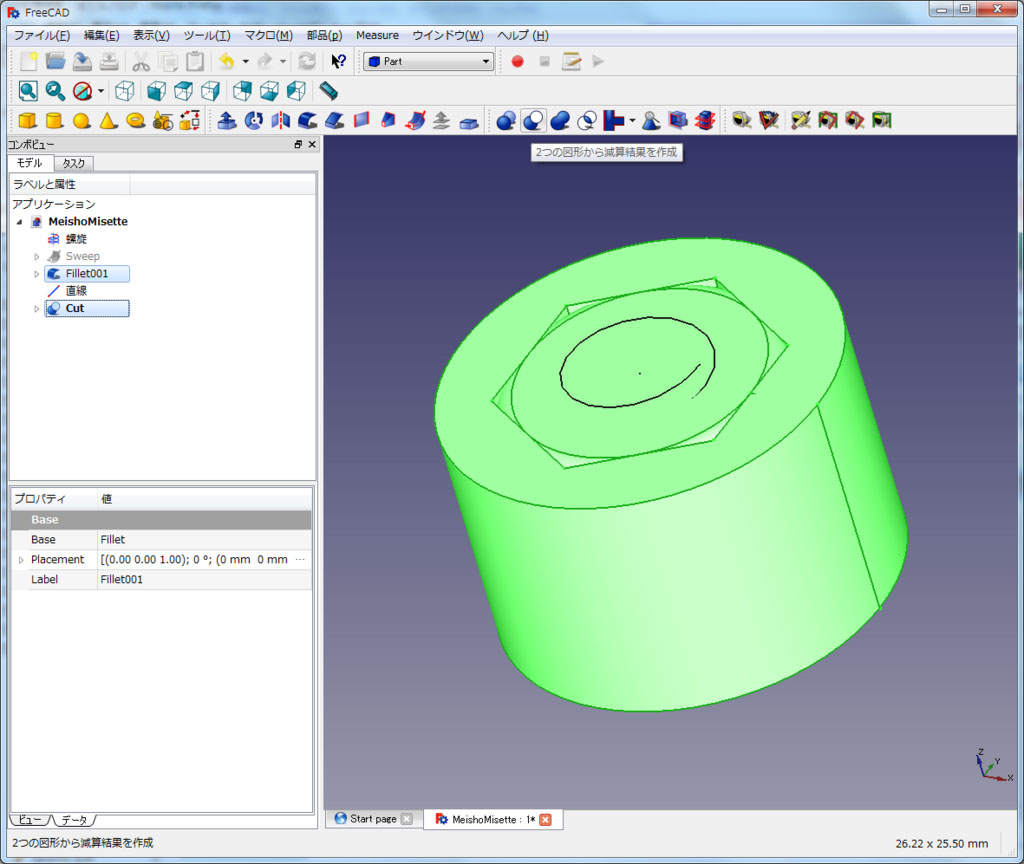The width and height of the screenshot is (1024, 864).
Task: Create a torus primitive
Action: pos(135,120)
